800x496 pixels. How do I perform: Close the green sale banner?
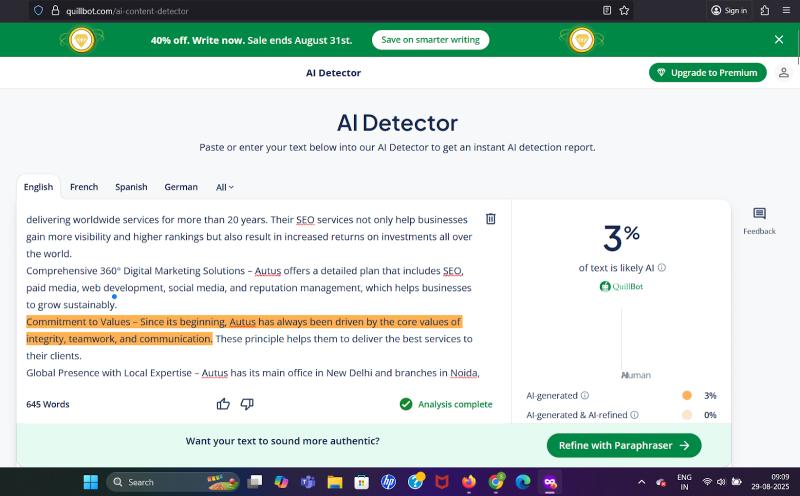tap(779, 39)
